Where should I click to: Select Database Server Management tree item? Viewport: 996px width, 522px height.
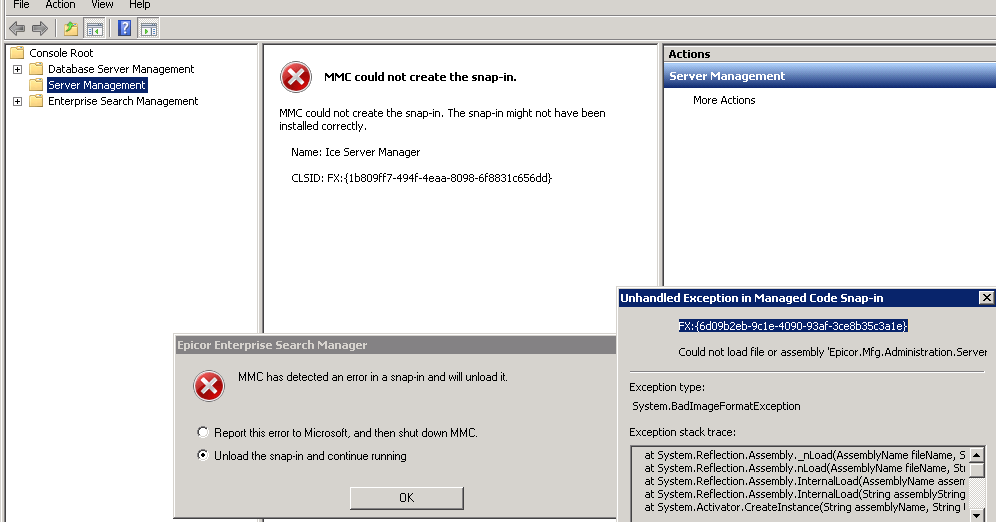(121, 69)
